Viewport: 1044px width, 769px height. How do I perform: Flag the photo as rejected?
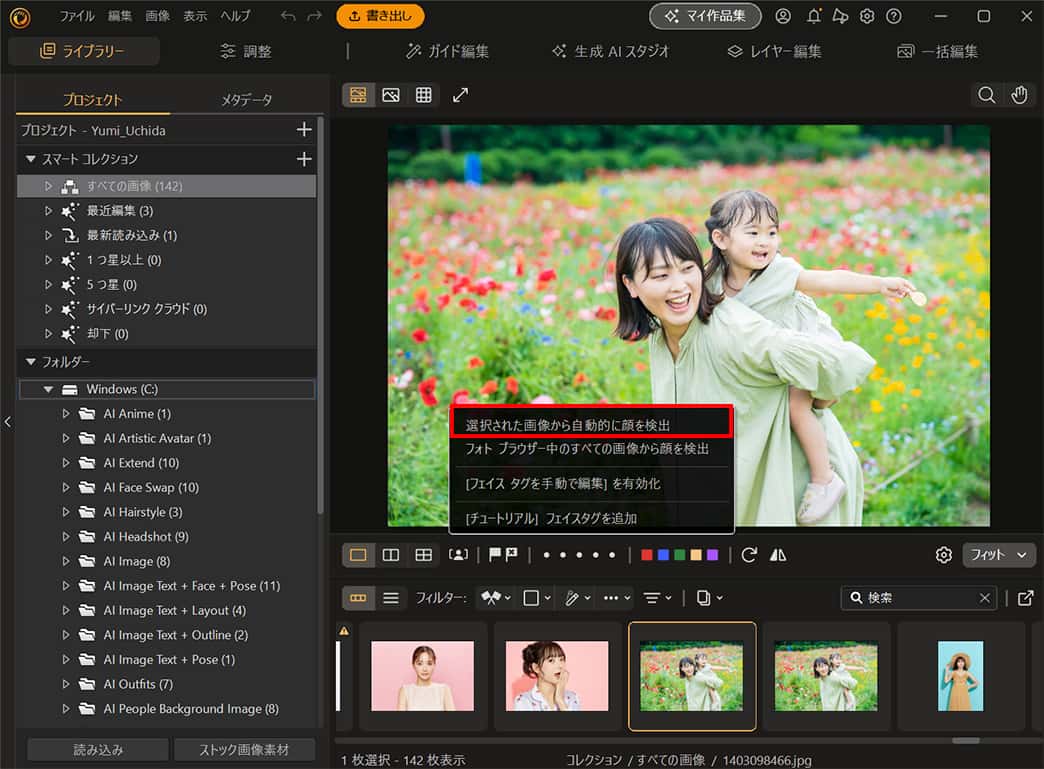pyautogui.click(x=511, y=555)
